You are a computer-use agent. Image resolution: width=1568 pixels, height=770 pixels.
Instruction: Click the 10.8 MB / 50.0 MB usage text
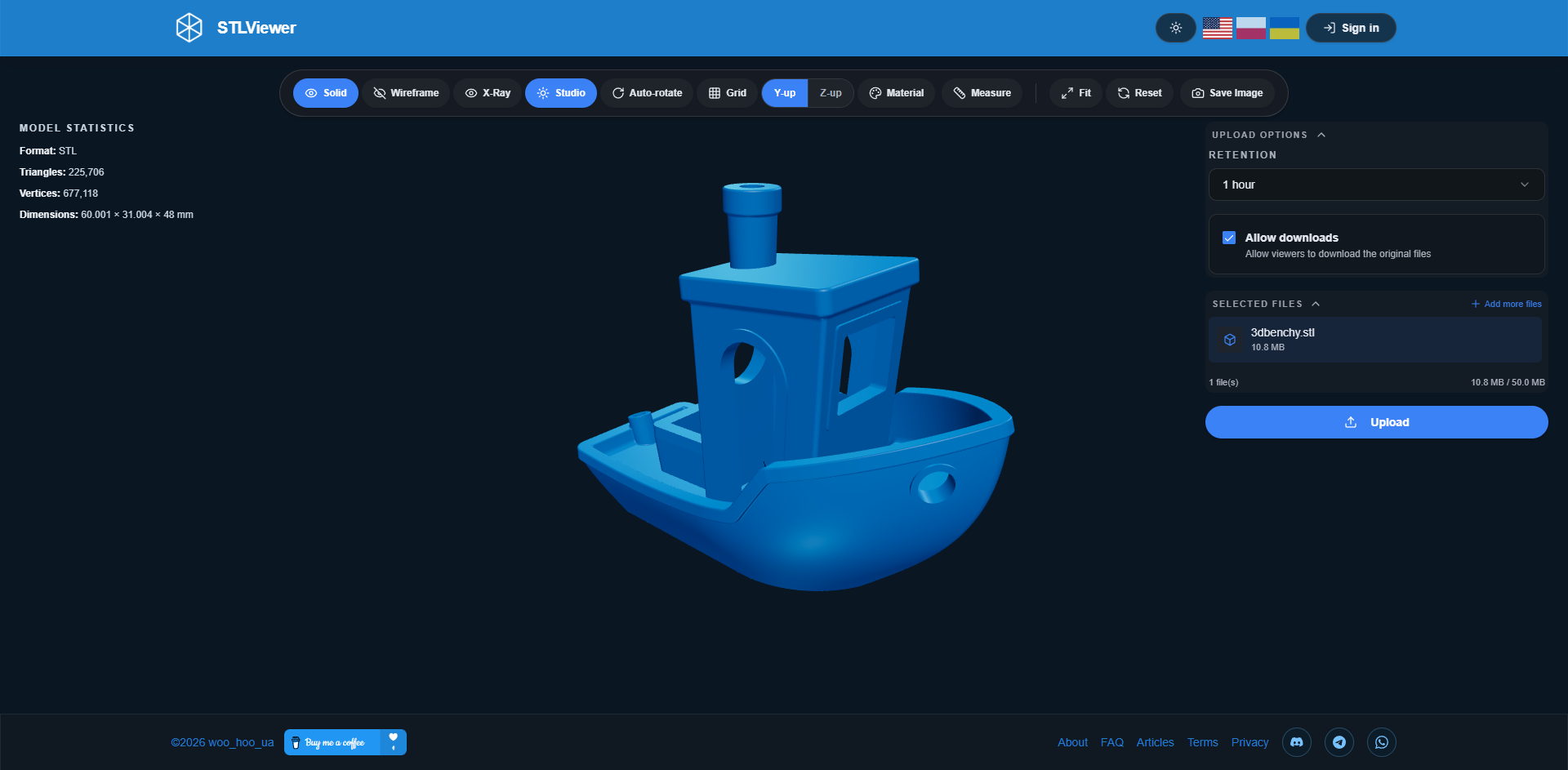(1508, 382)
